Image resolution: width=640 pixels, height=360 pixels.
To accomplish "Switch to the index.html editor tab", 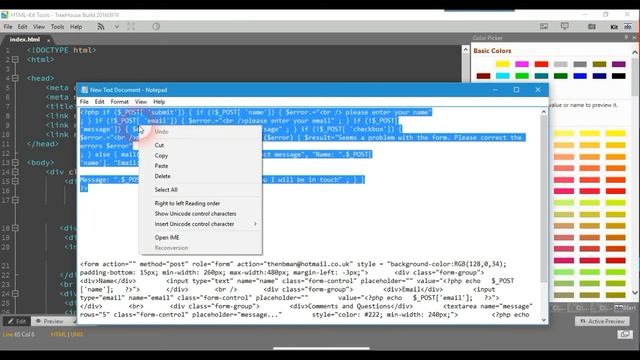I will [25, 40].
